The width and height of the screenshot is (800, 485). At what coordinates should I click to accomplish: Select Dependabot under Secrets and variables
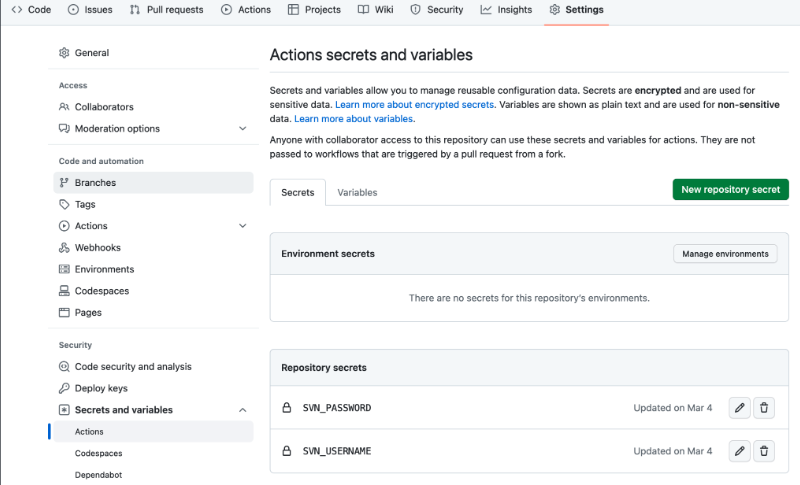(97, 475)
